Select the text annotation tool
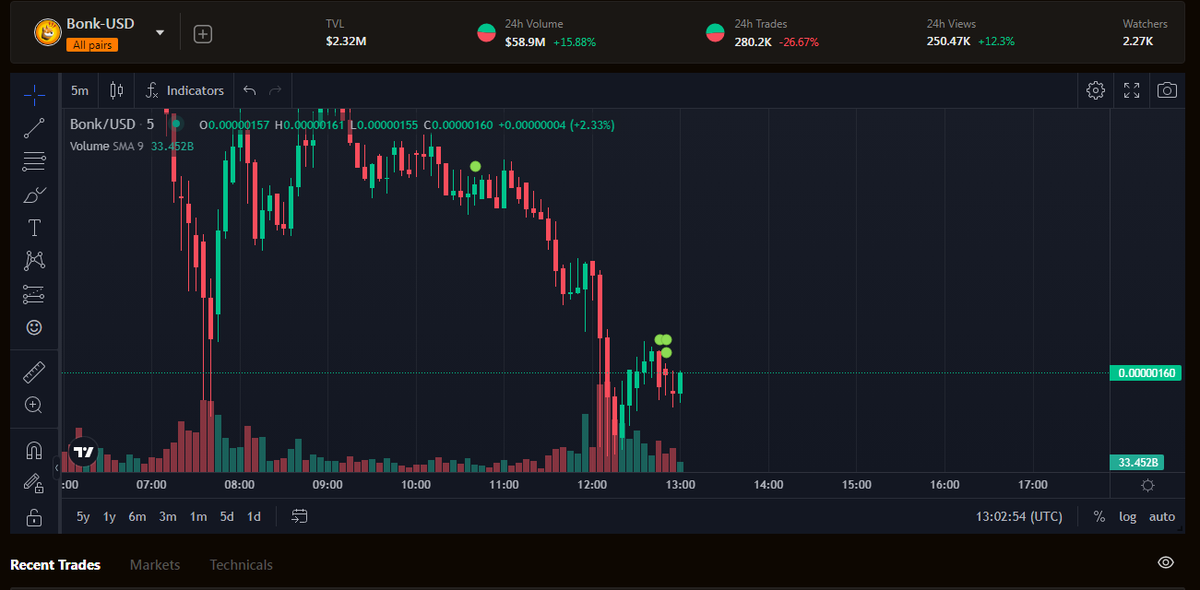 (34, 227)
